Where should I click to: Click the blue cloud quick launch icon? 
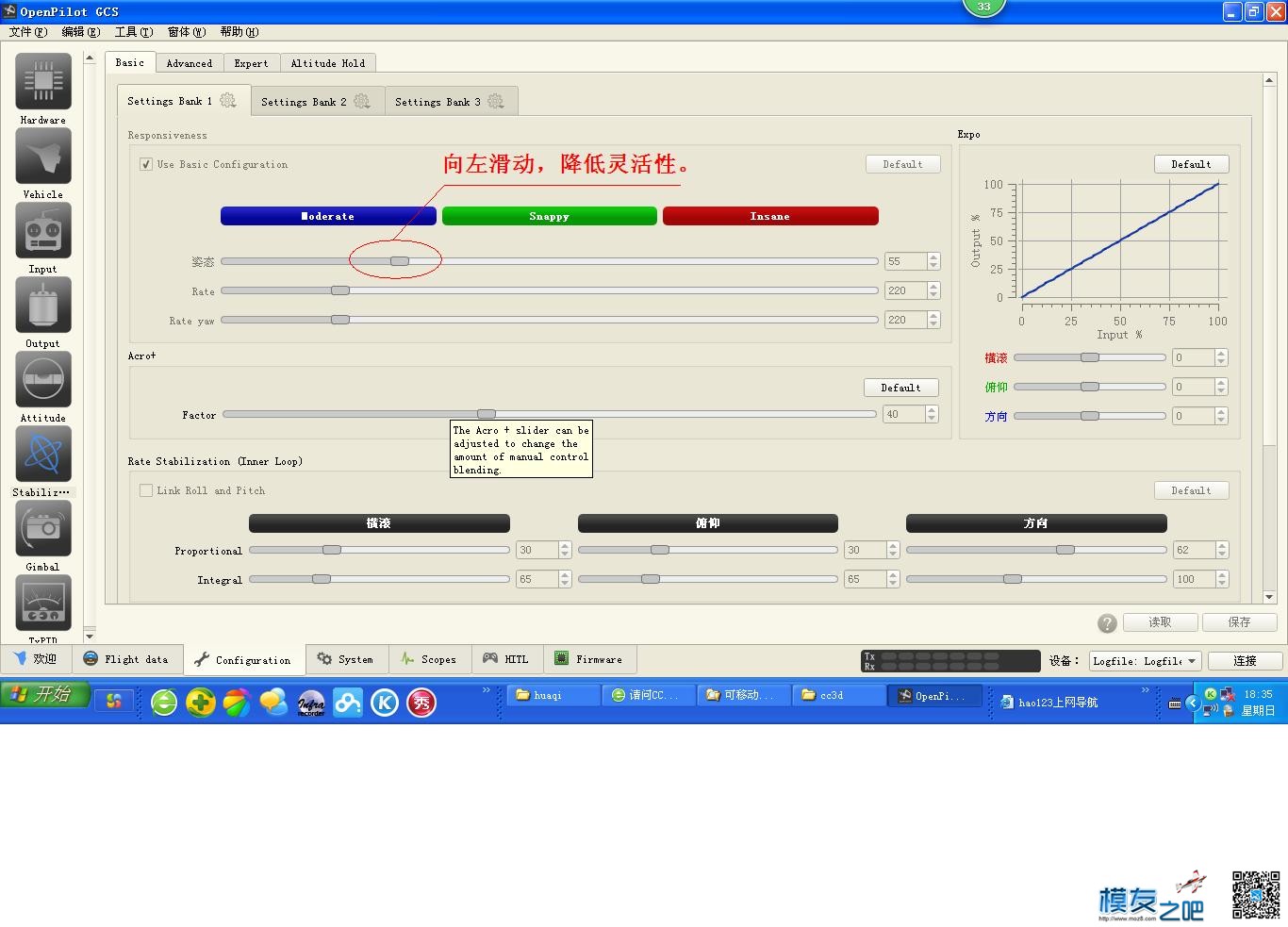coord(348,703)
